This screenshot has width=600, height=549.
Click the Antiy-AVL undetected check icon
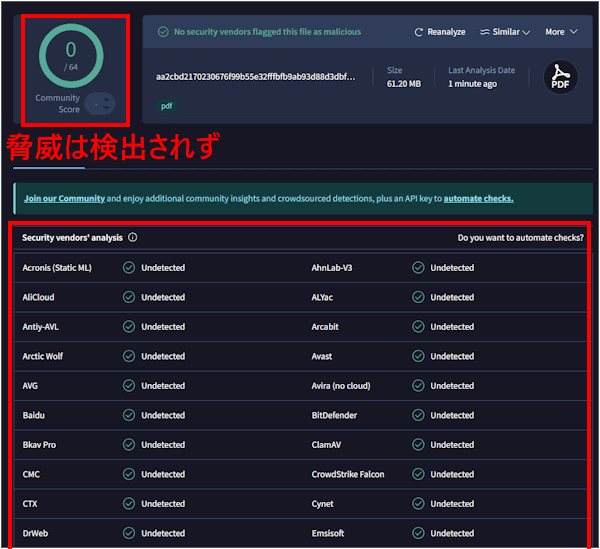coord(129,326)
